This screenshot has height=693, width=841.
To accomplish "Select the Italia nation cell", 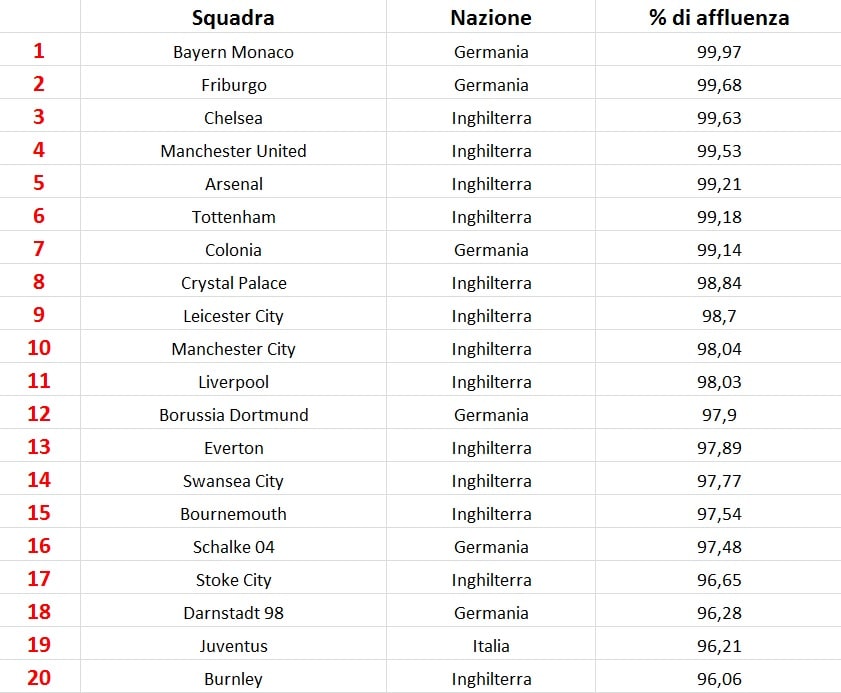I will tap(491, 646).
